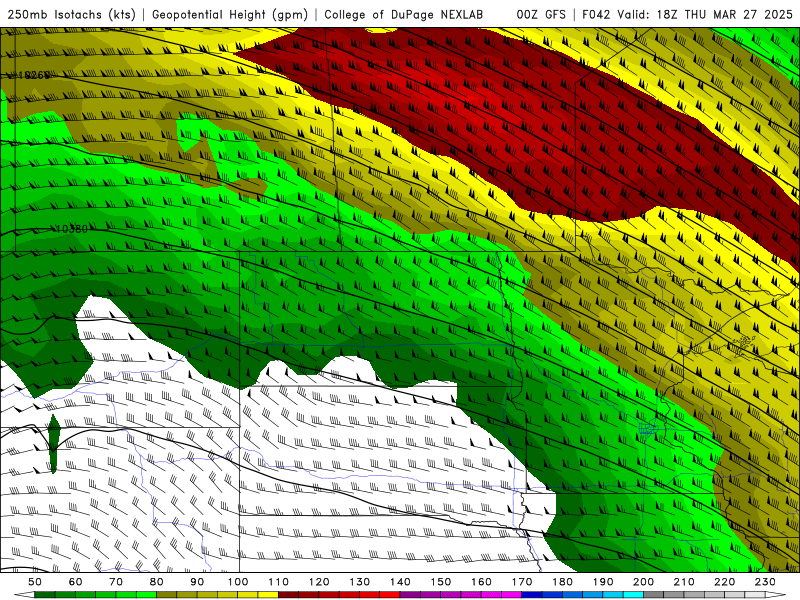Click the 'Geopotential Height (gpm)' title text
Image resolution: width=800 pixels, height=600 pixels.
click(230, 15)
